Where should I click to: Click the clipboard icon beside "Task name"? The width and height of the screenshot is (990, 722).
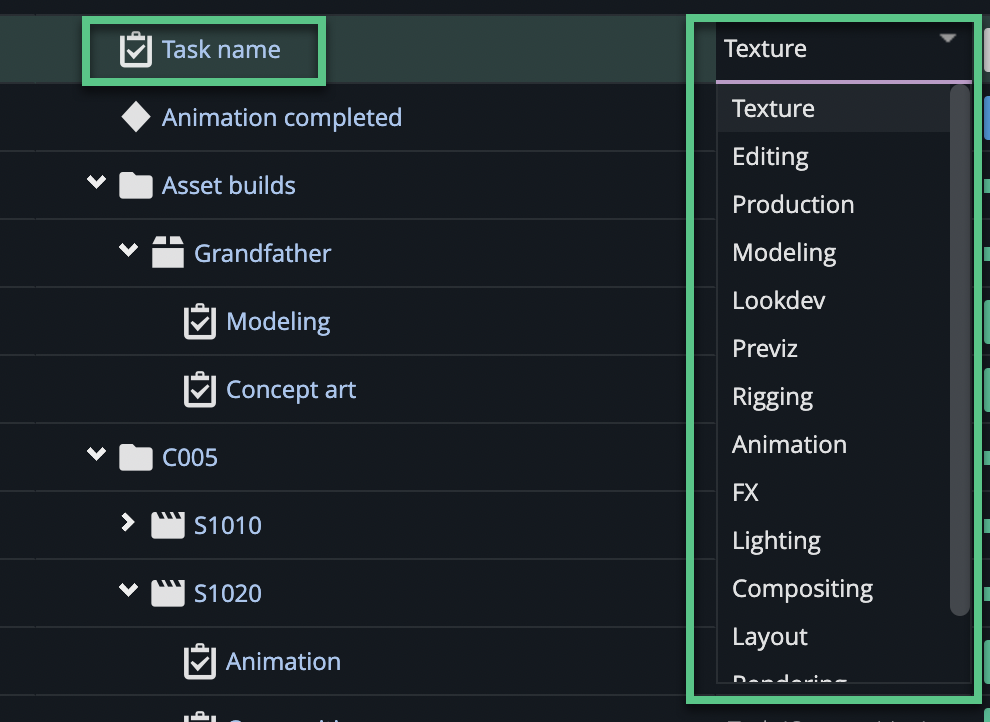tap(140, 49)
